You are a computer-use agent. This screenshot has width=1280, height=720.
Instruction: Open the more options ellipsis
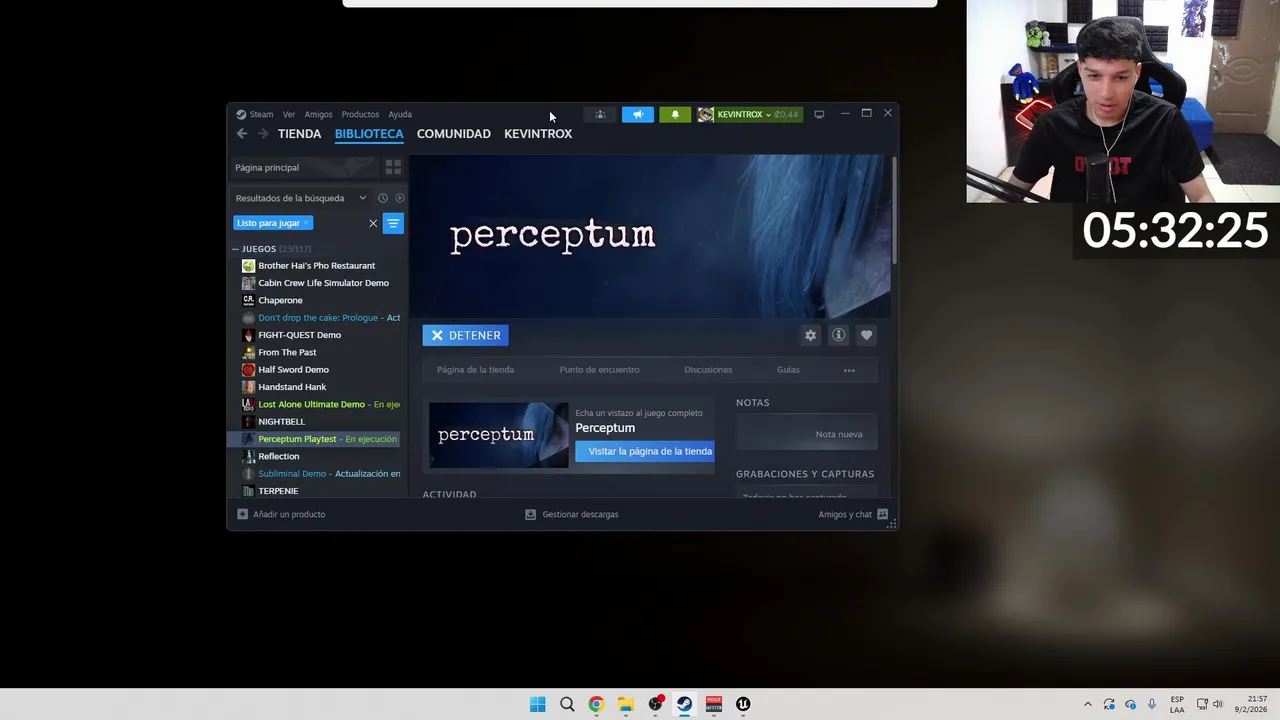[849, 370]
